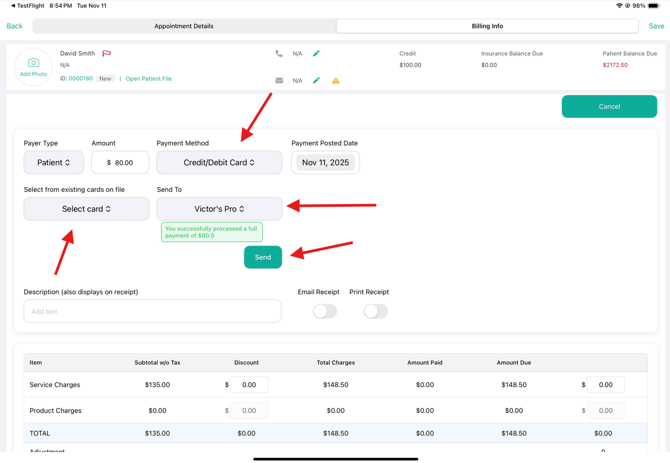
Task: Click the red flag beside David Smith
Action: point(106,54)
